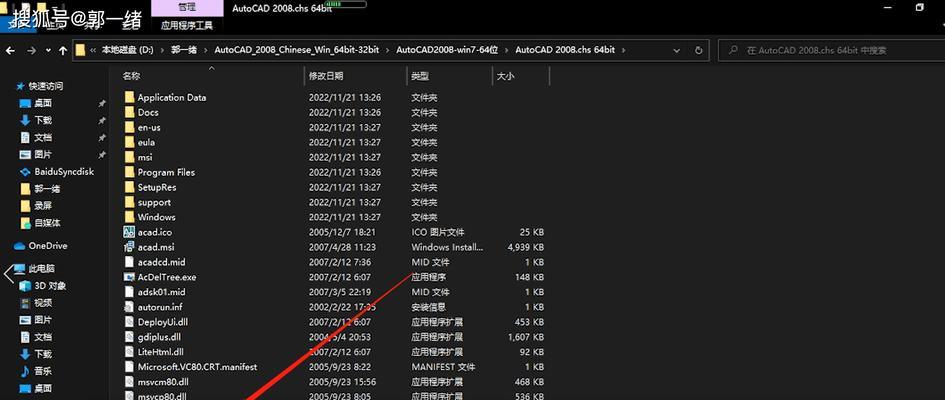Select autorun.inf file icon
945x400 pixels.
click(x=129, y=307)
